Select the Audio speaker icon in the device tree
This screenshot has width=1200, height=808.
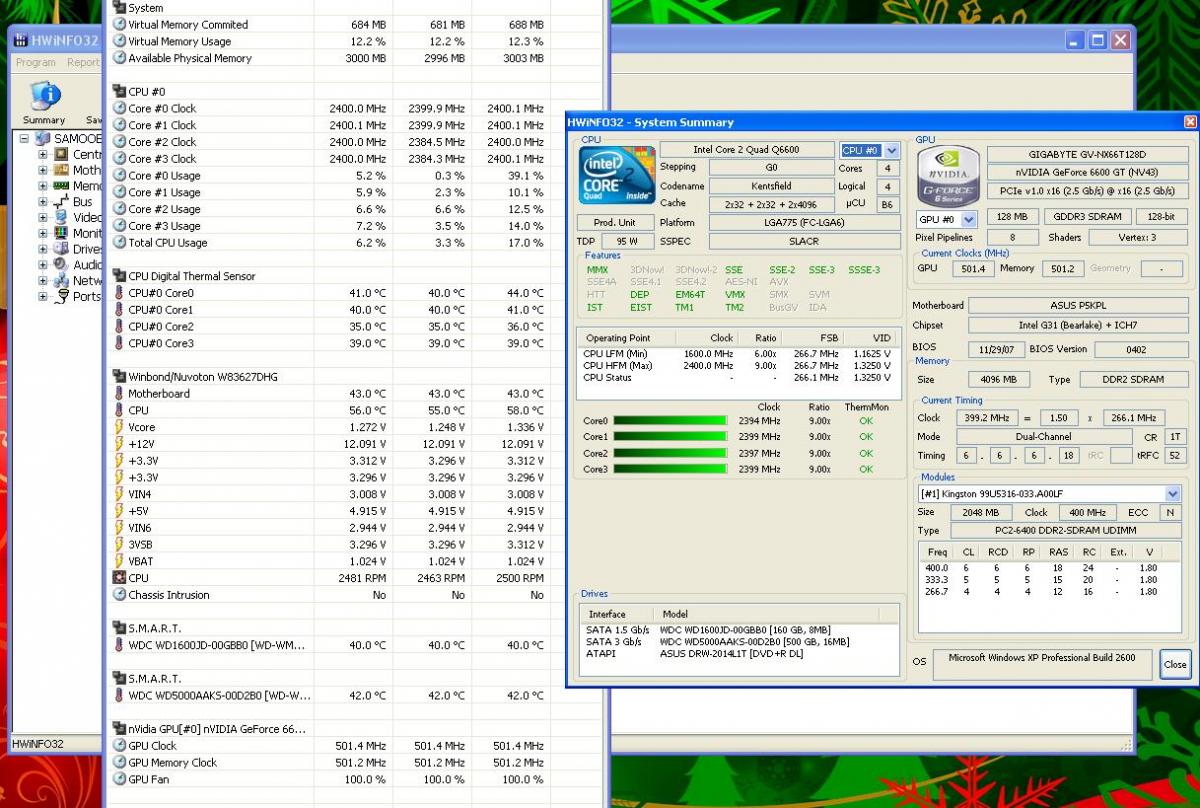click(62, 265)
